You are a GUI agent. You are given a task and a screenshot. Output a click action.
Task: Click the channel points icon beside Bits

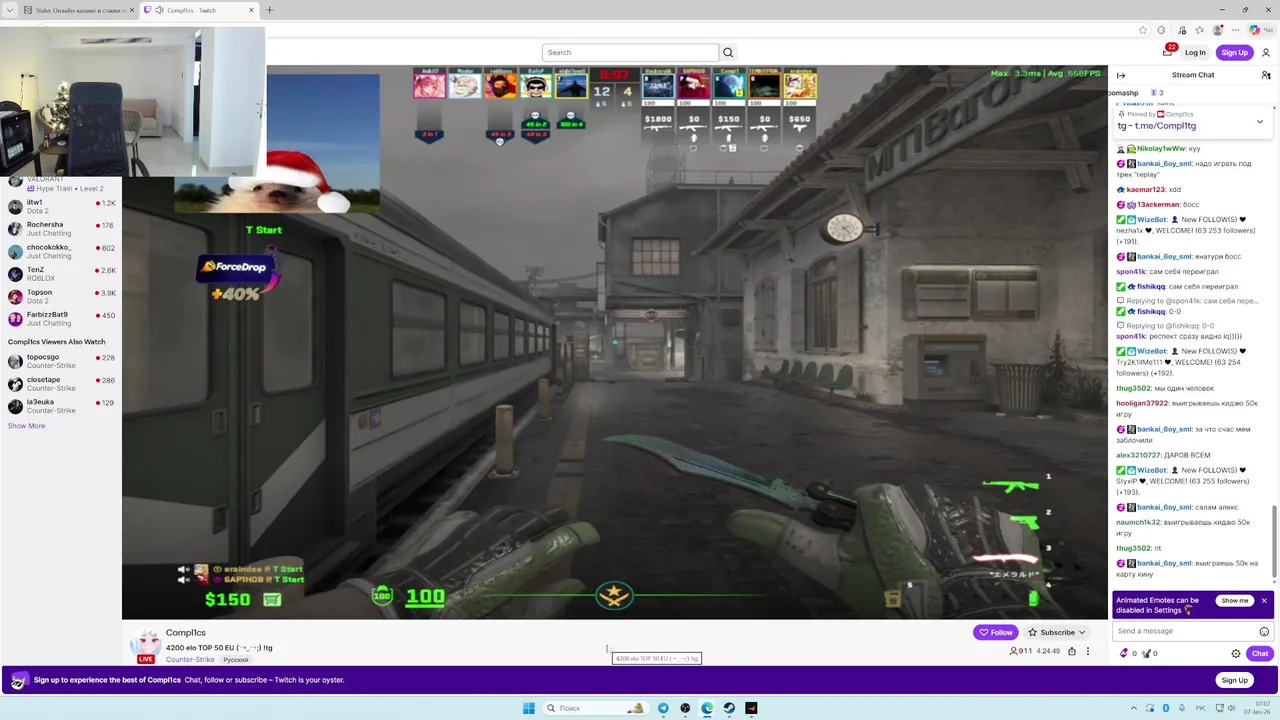point(1146,653)
